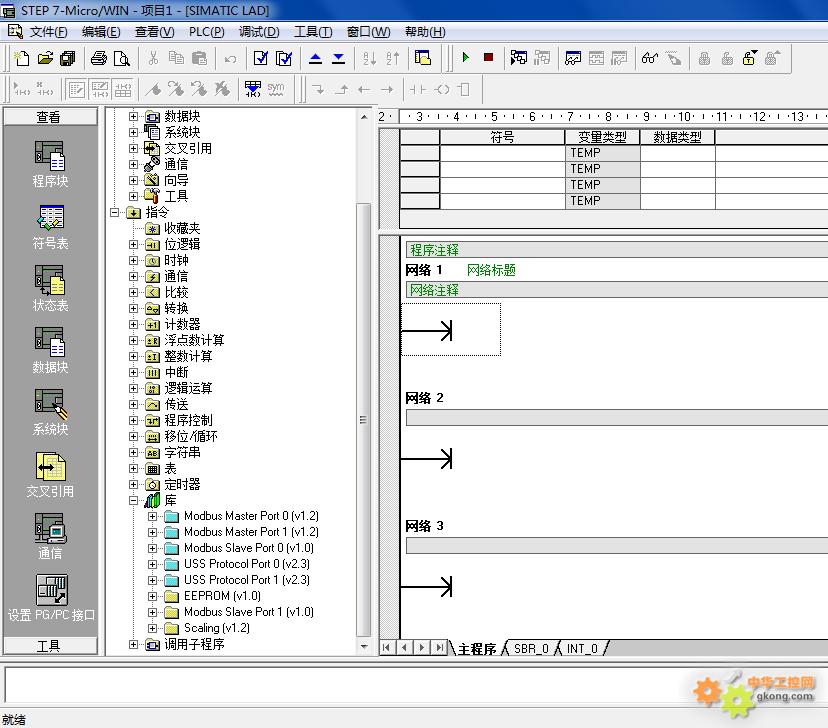Switch to the INT_0 tab
Image resolution: width=828 pixels, height=728 pixels.
point(582,648)
